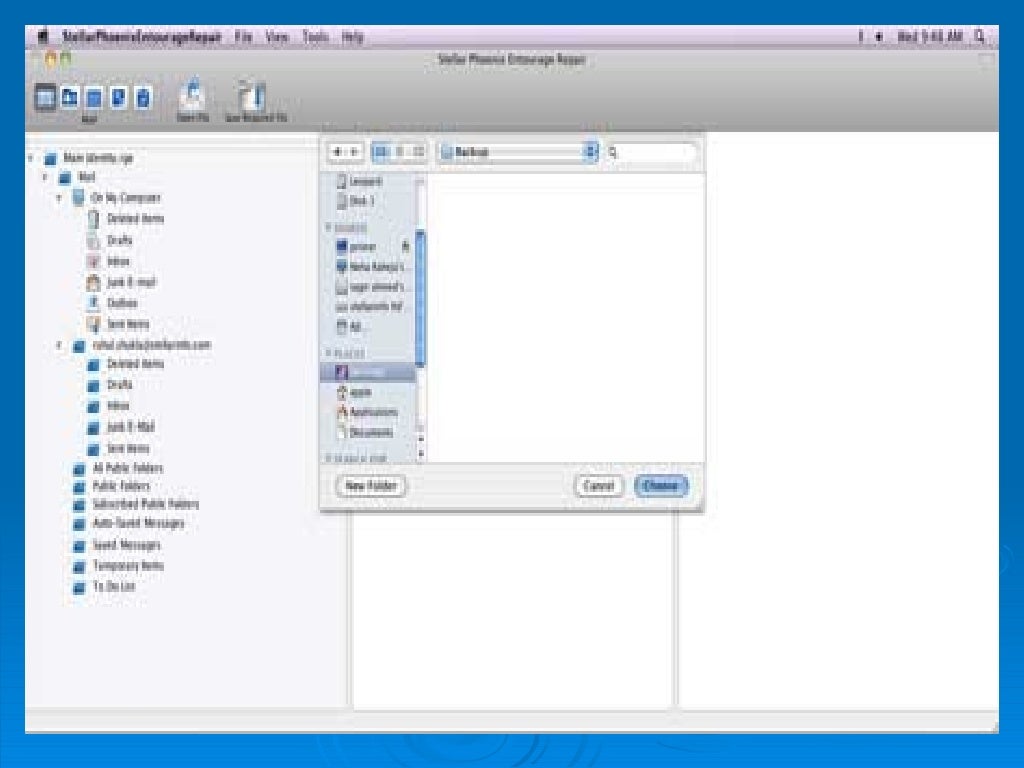
Task: Select Junk E-mail under On My Computer
Action: (x=121, y=282)
